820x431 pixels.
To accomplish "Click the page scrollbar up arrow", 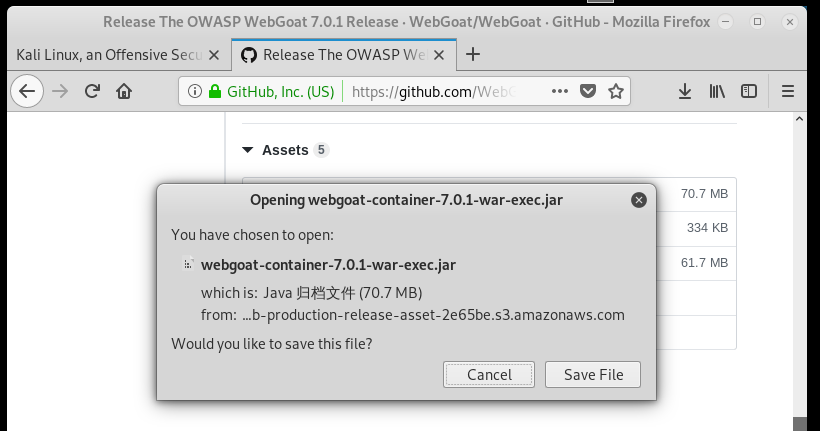I will tap(799, 119).
